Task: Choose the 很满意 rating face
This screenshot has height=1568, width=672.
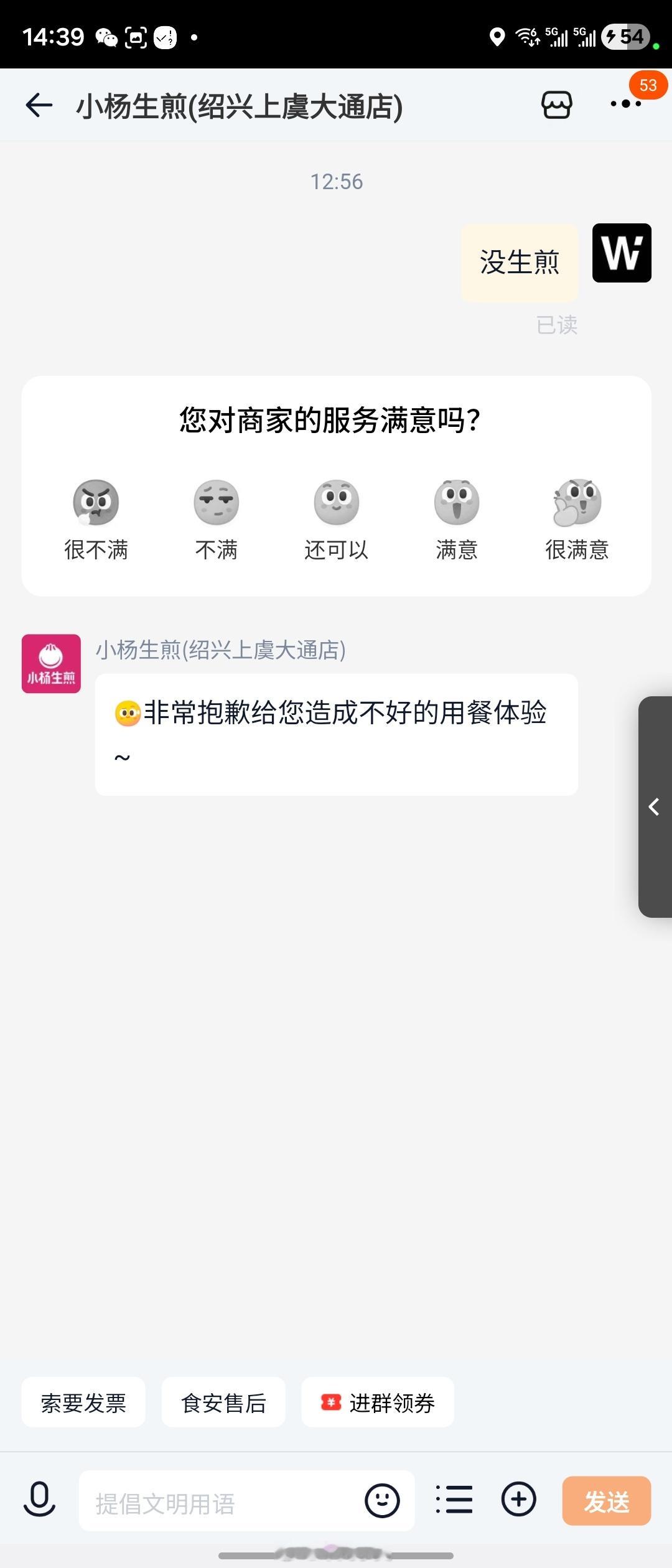Action: (577, 502)
